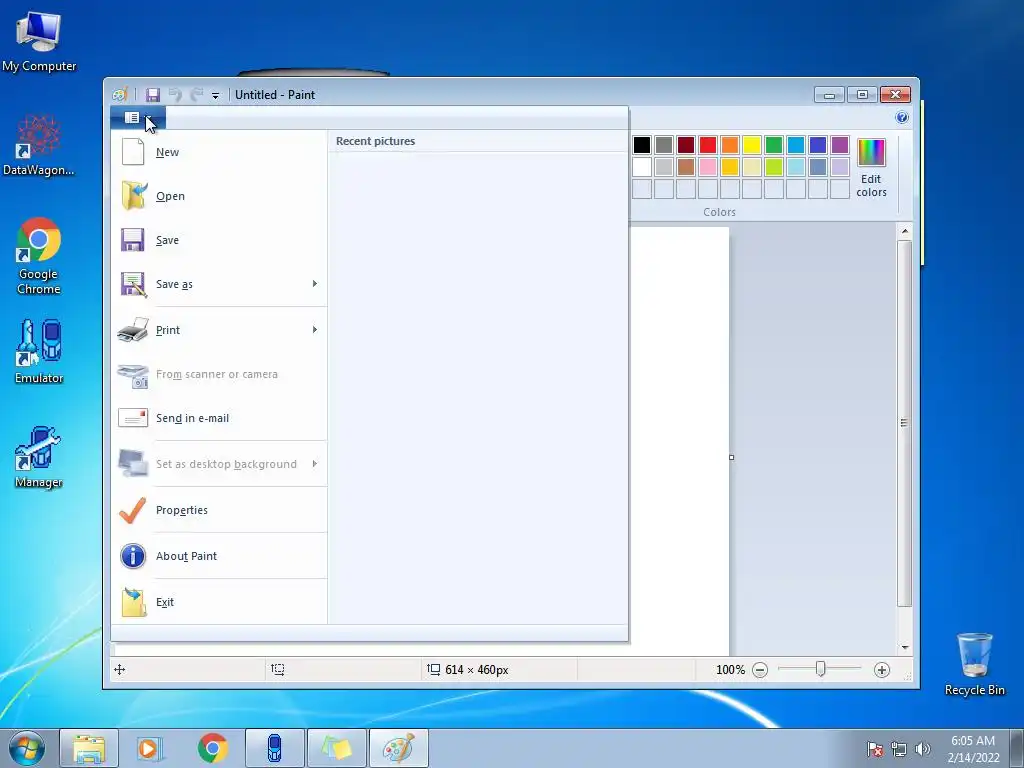Viewport: 1024px width, 768px height.
Task: Click the Paint file menu button
Action: 138,118
